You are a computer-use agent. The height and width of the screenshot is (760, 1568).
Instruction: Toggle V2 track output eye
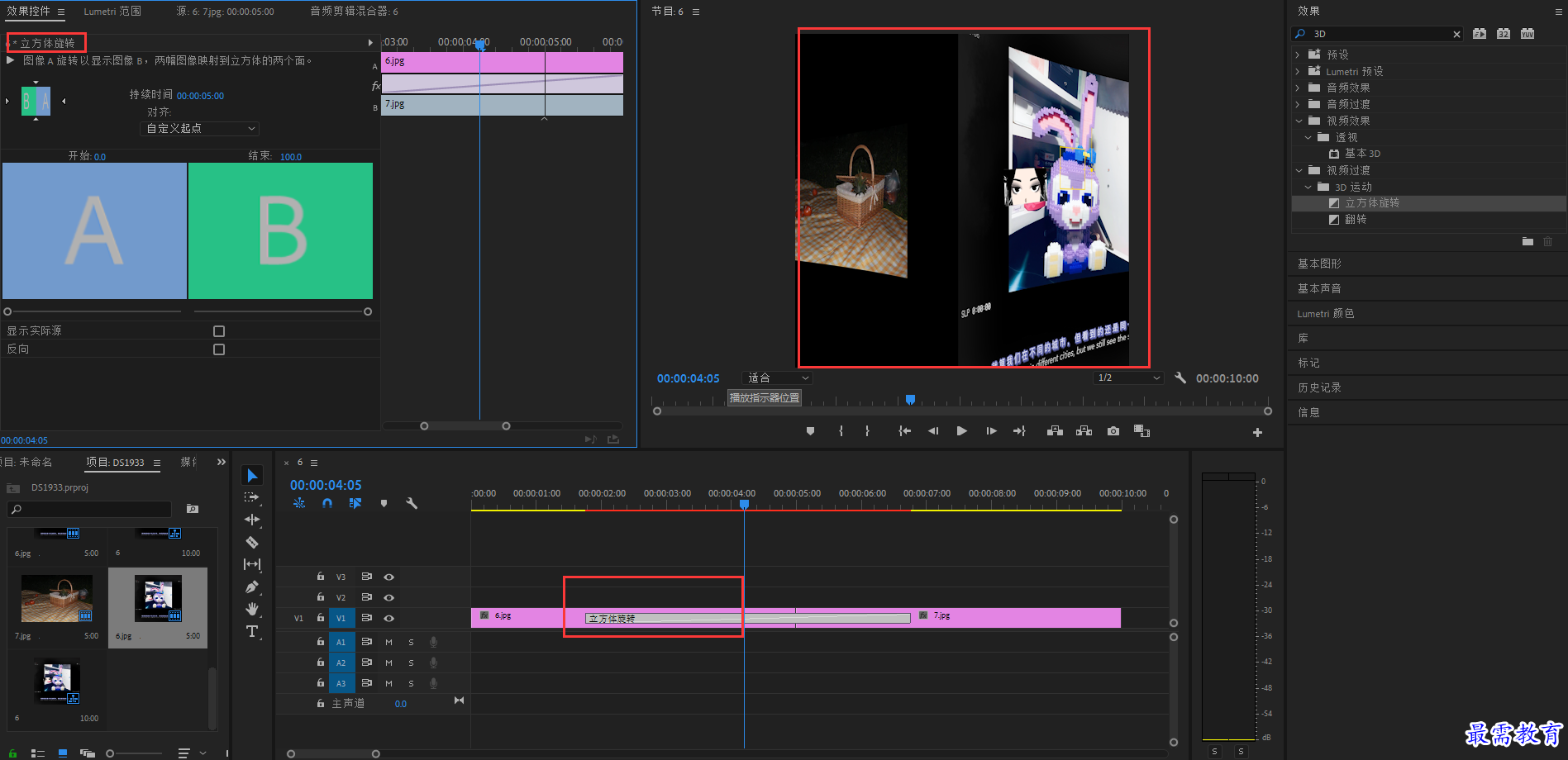(388, 597)
